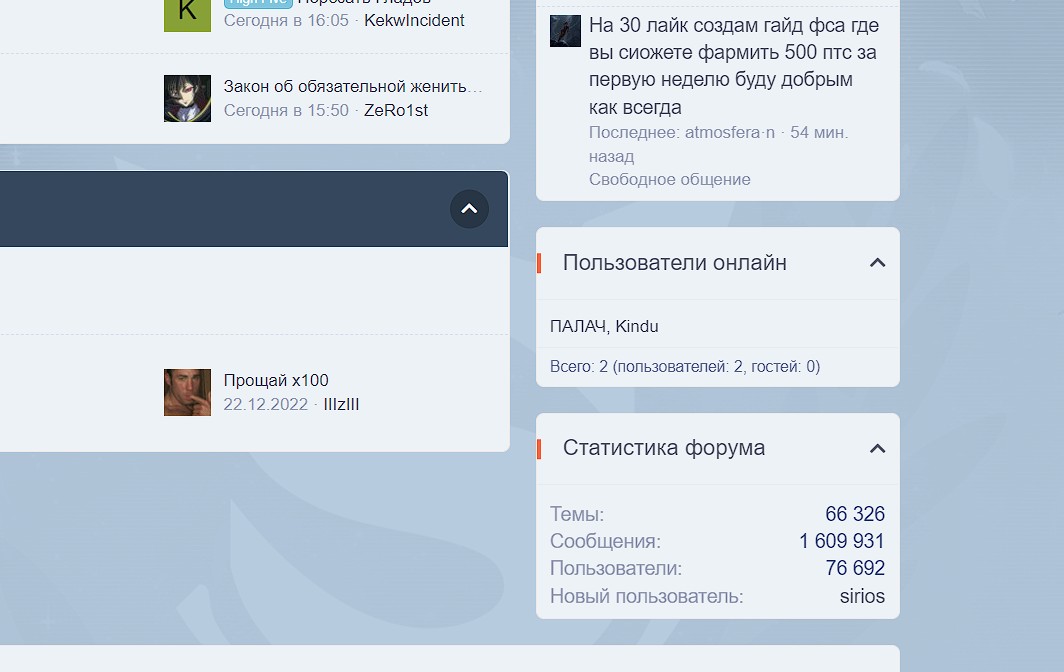Open the thread 'Закон об обязательной женить…'
Viewport: 1064px width, 672px height.
[351, 86]
